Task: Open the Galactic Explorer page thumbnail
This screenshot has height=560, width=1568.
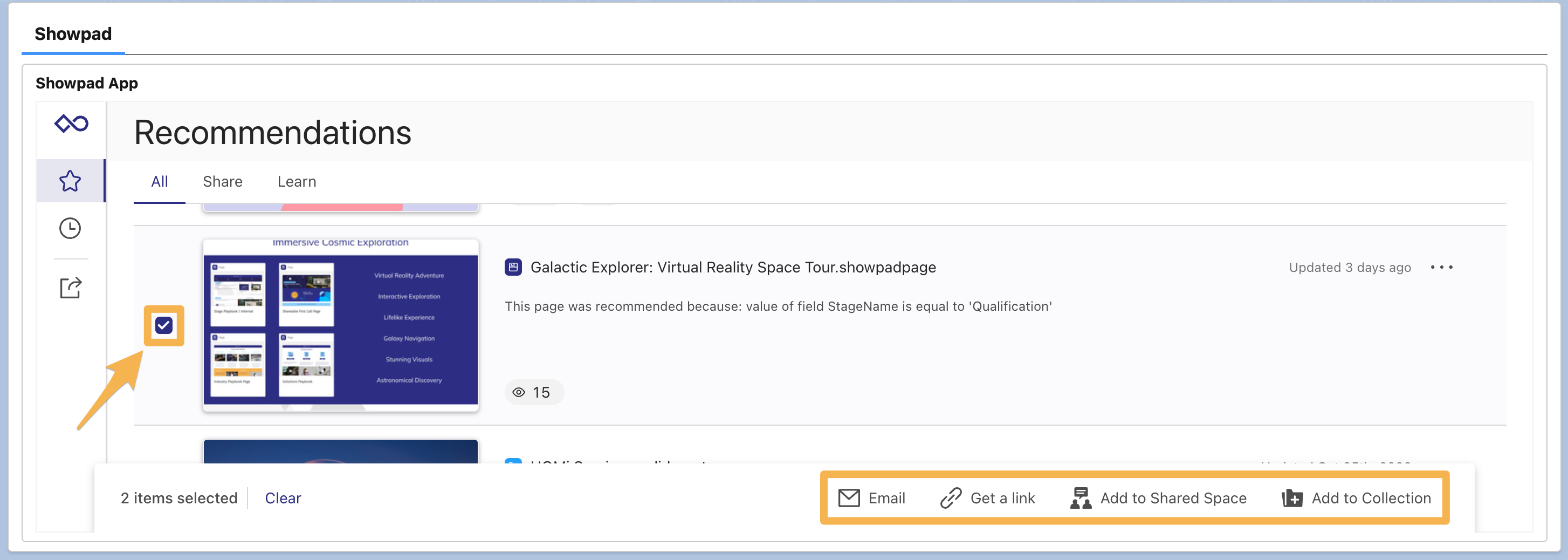Action: point(340,325)
